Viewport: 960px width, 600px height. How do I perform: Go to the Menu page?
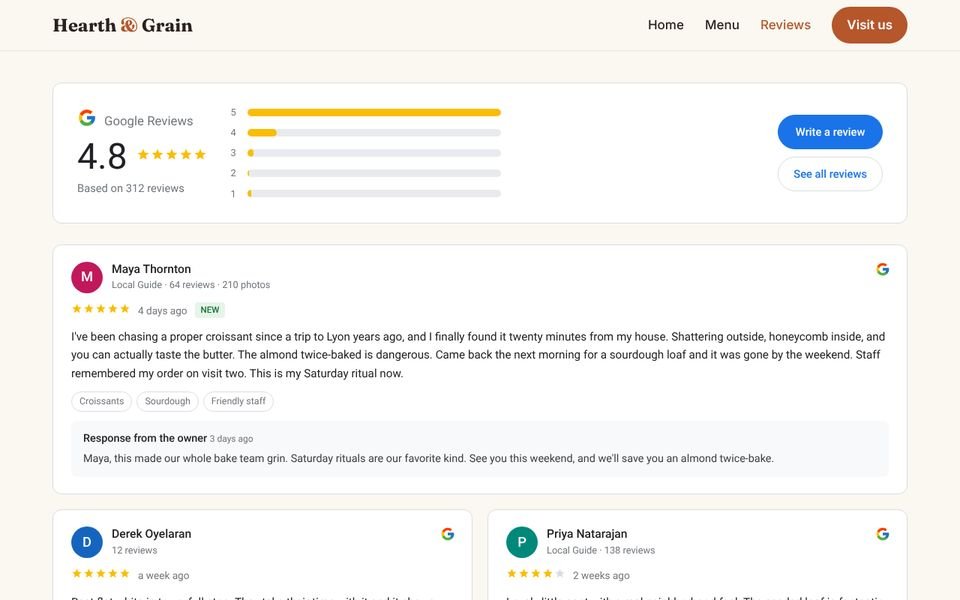[x=722, y=25]
